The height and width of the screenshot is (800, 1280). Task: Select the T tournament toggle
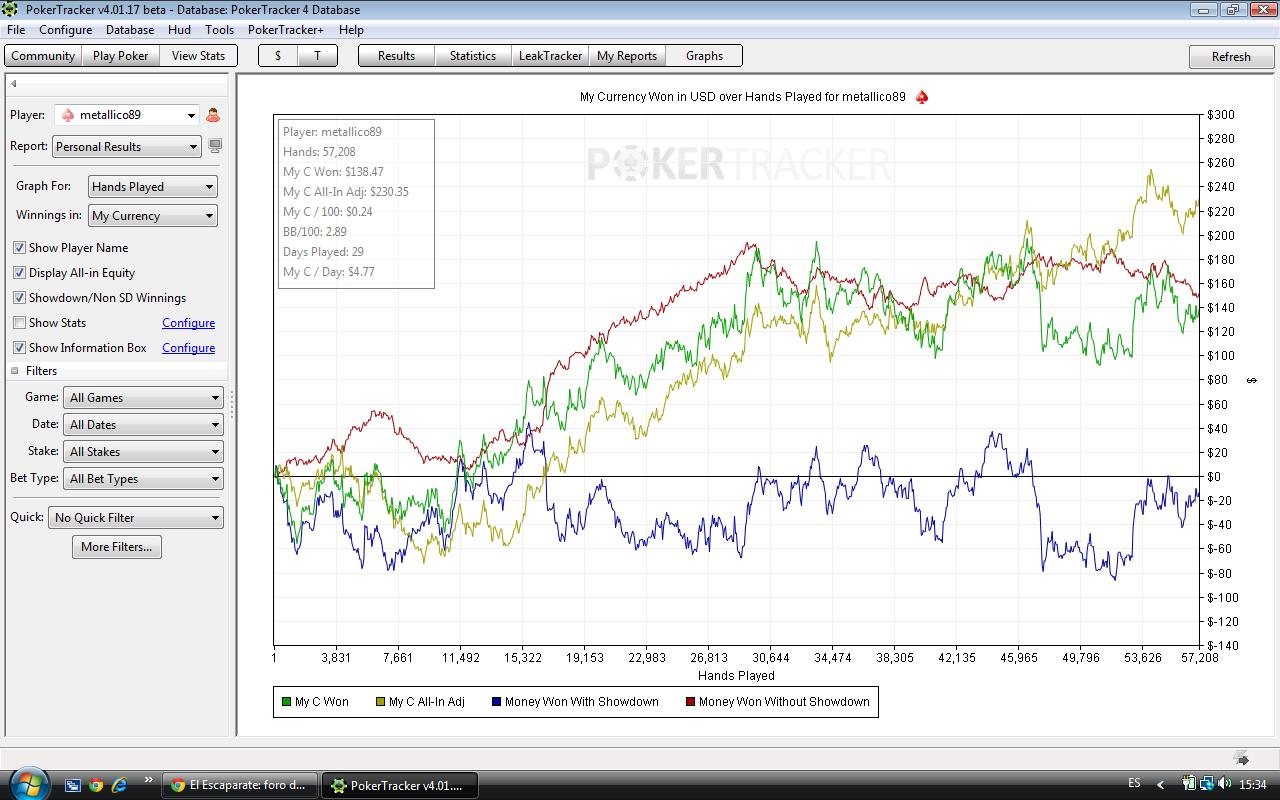click(318, 56)
